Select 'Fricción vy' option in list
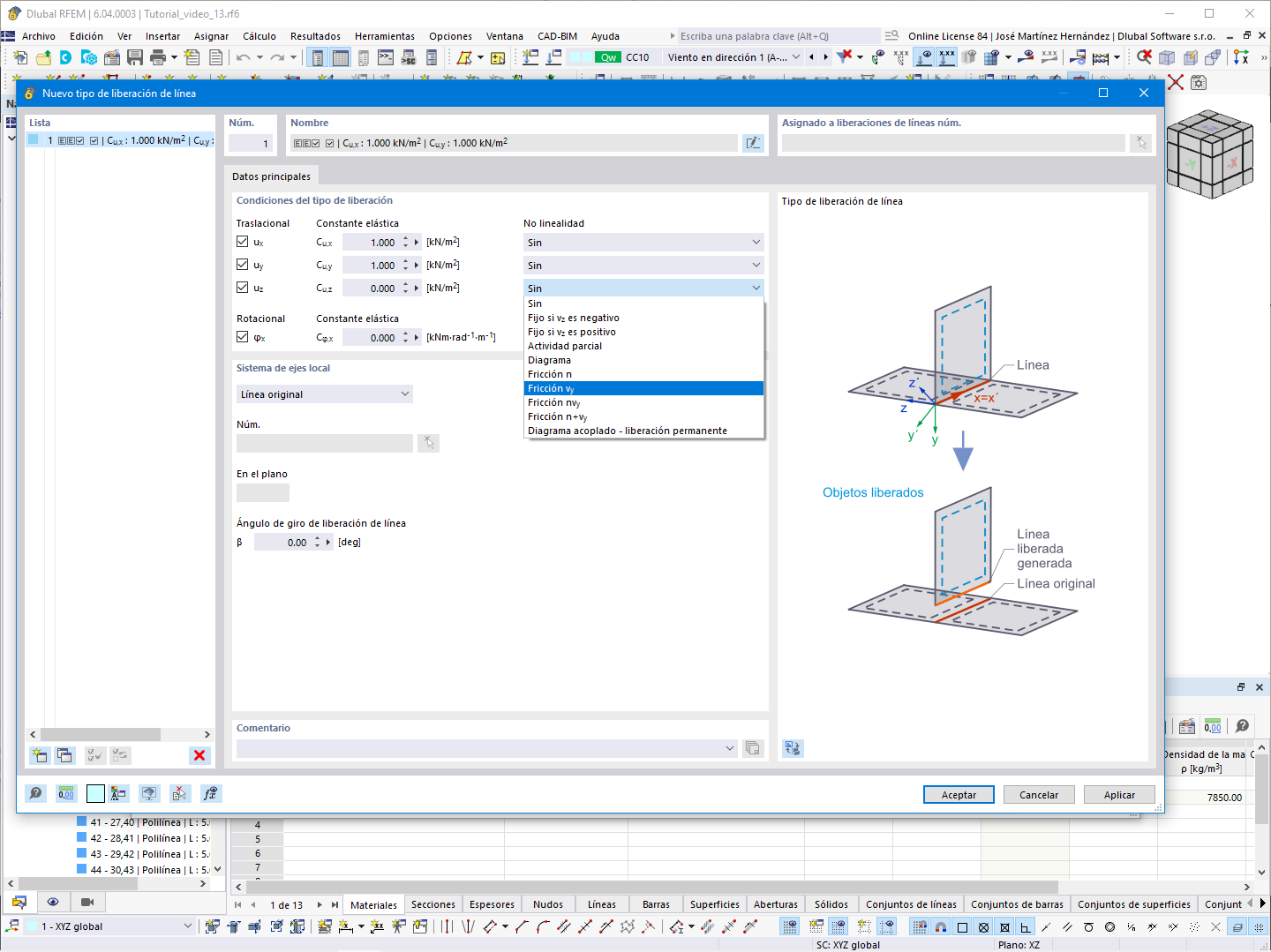 click(x=643, y=388)
